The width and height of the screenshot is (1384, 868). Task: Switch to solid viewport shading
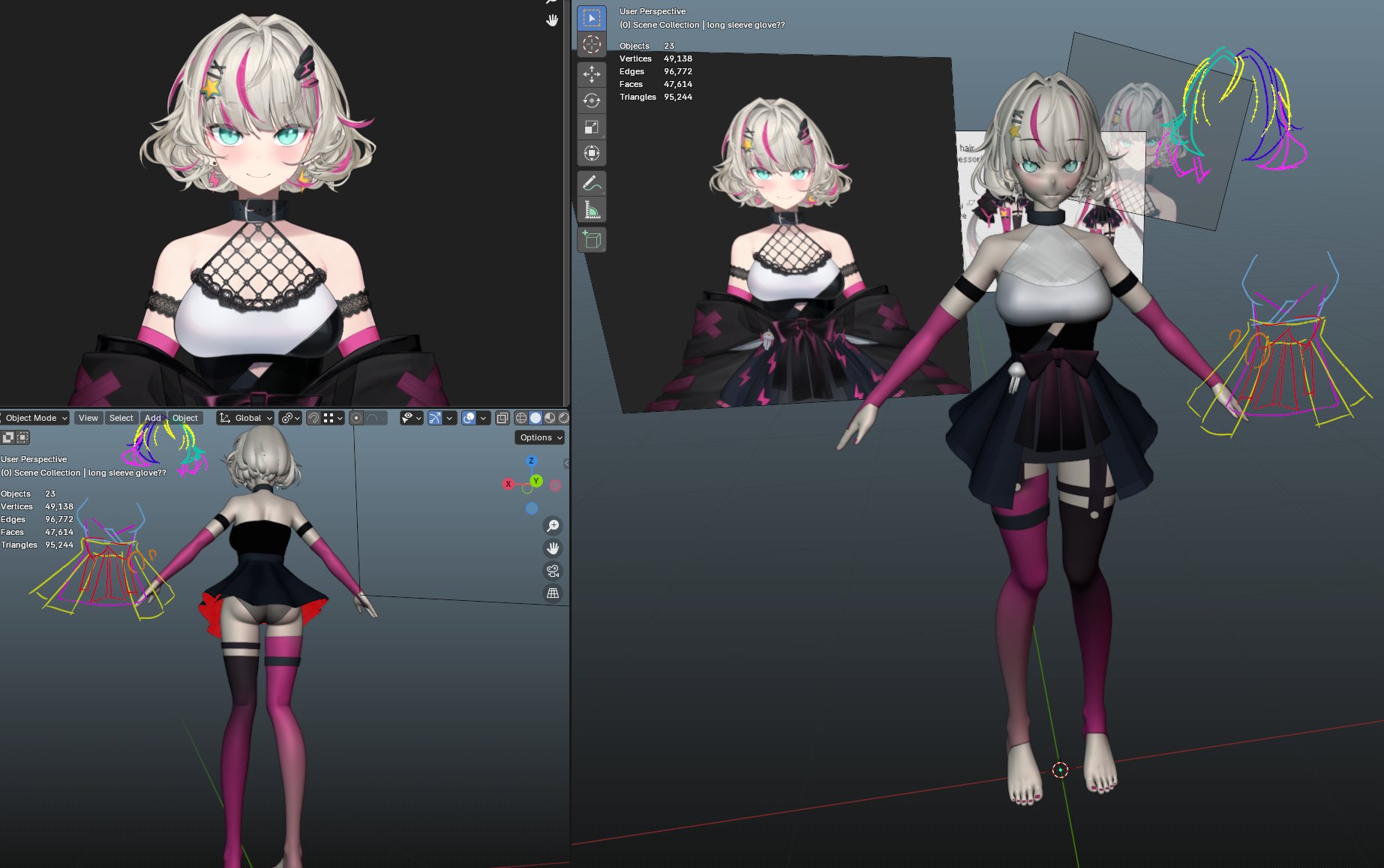(536, 418)
